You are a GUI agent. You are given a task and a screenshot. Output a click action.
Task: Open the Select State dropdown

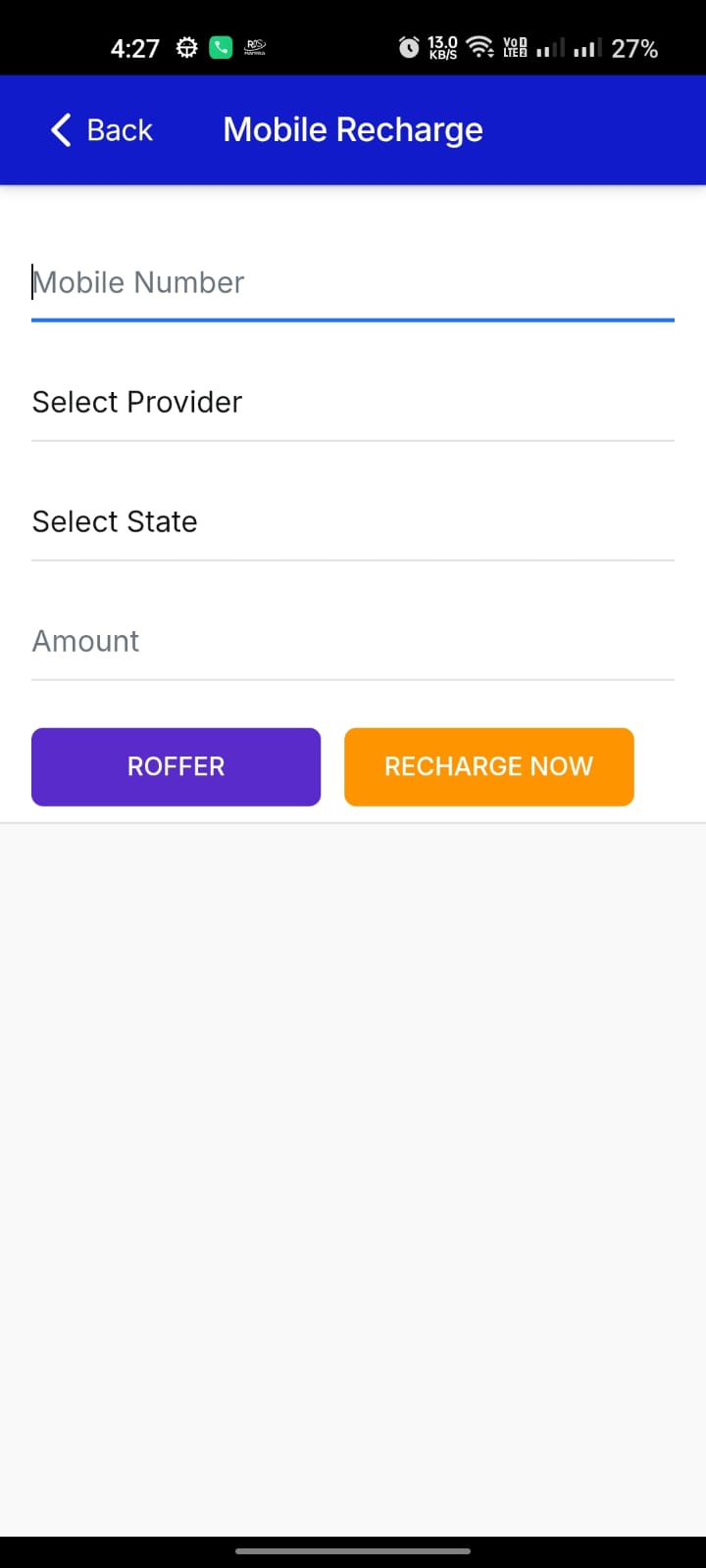coord(353,522)
